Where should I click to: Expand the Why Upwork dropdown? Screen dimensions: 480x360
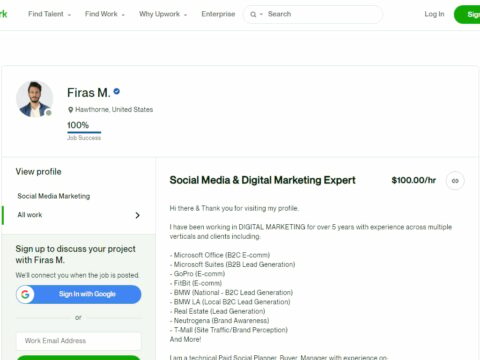click(x=163, y=14)
